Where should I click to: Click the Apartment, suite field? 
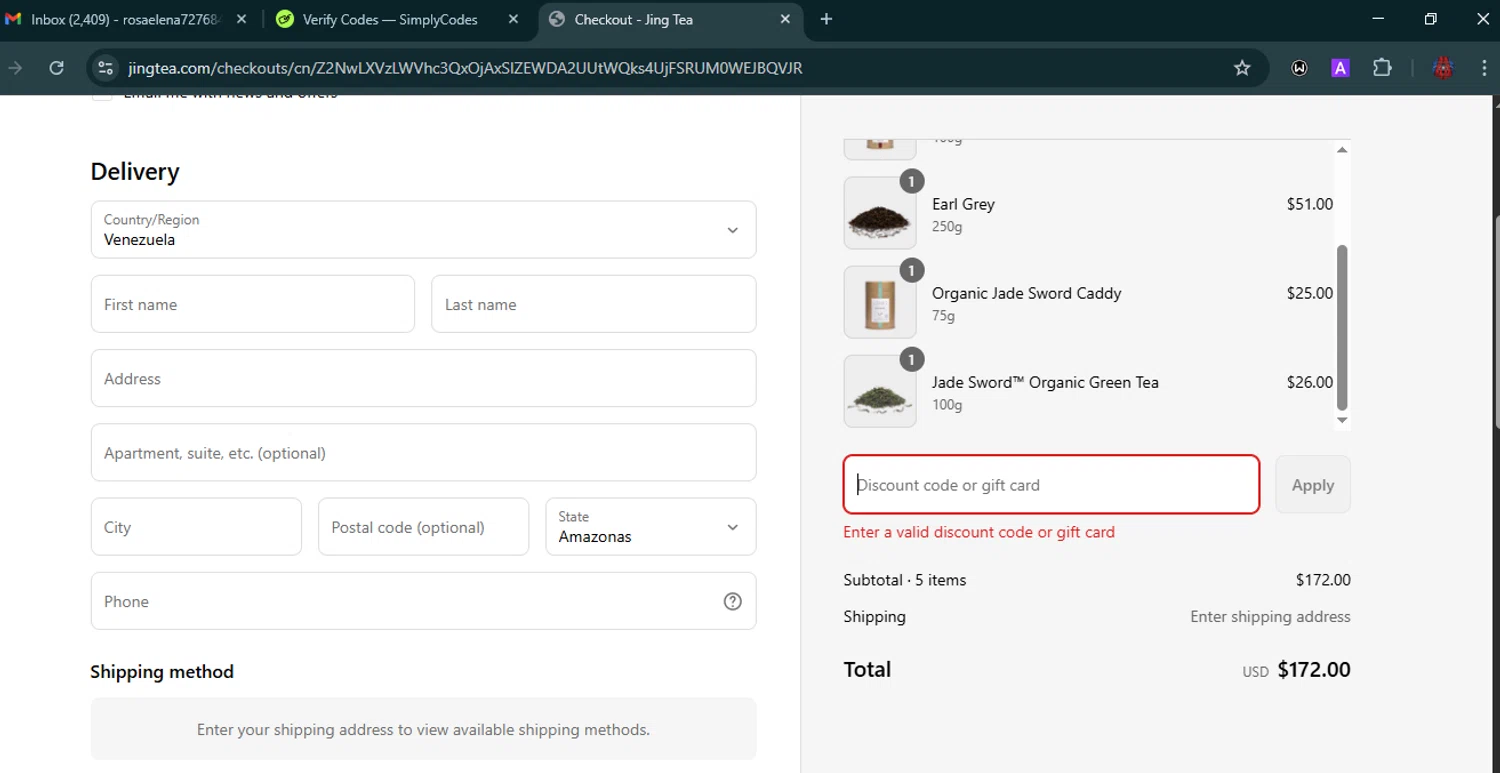point(423,453)
